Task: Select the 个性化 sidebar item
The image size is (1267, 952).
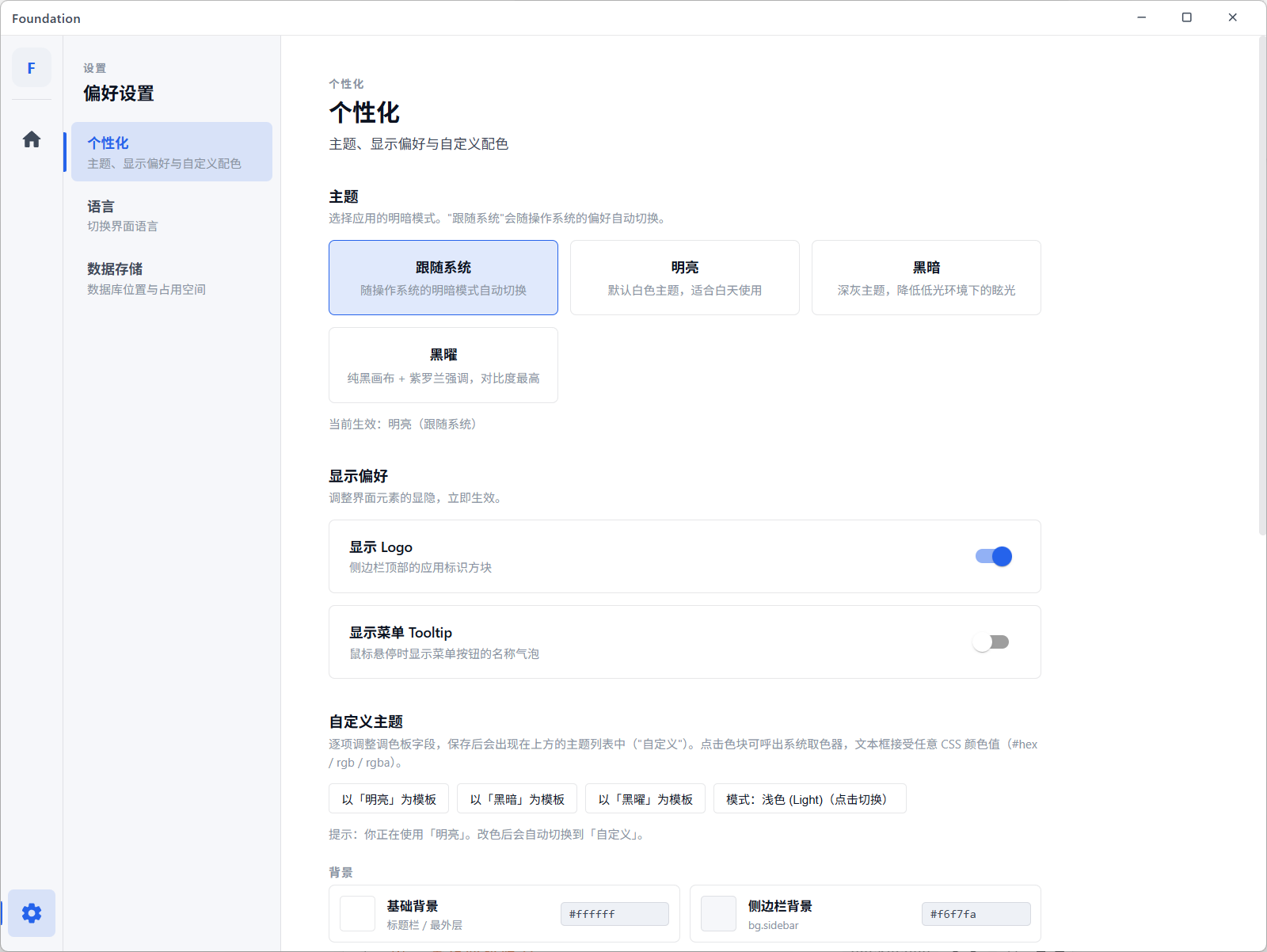Action: coord(172,152)
